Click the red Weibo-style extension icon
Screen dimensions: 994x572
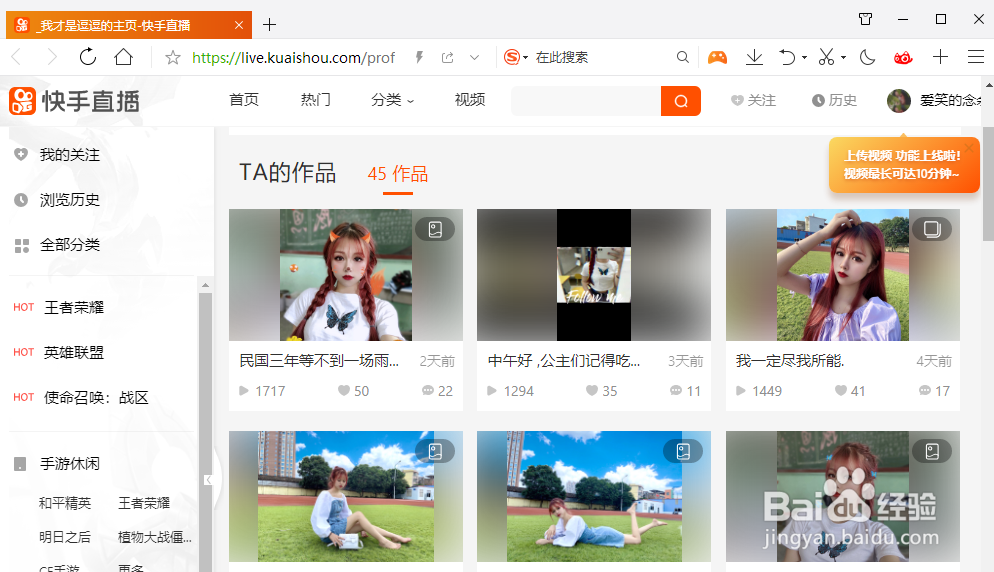[x=903, y=58]
